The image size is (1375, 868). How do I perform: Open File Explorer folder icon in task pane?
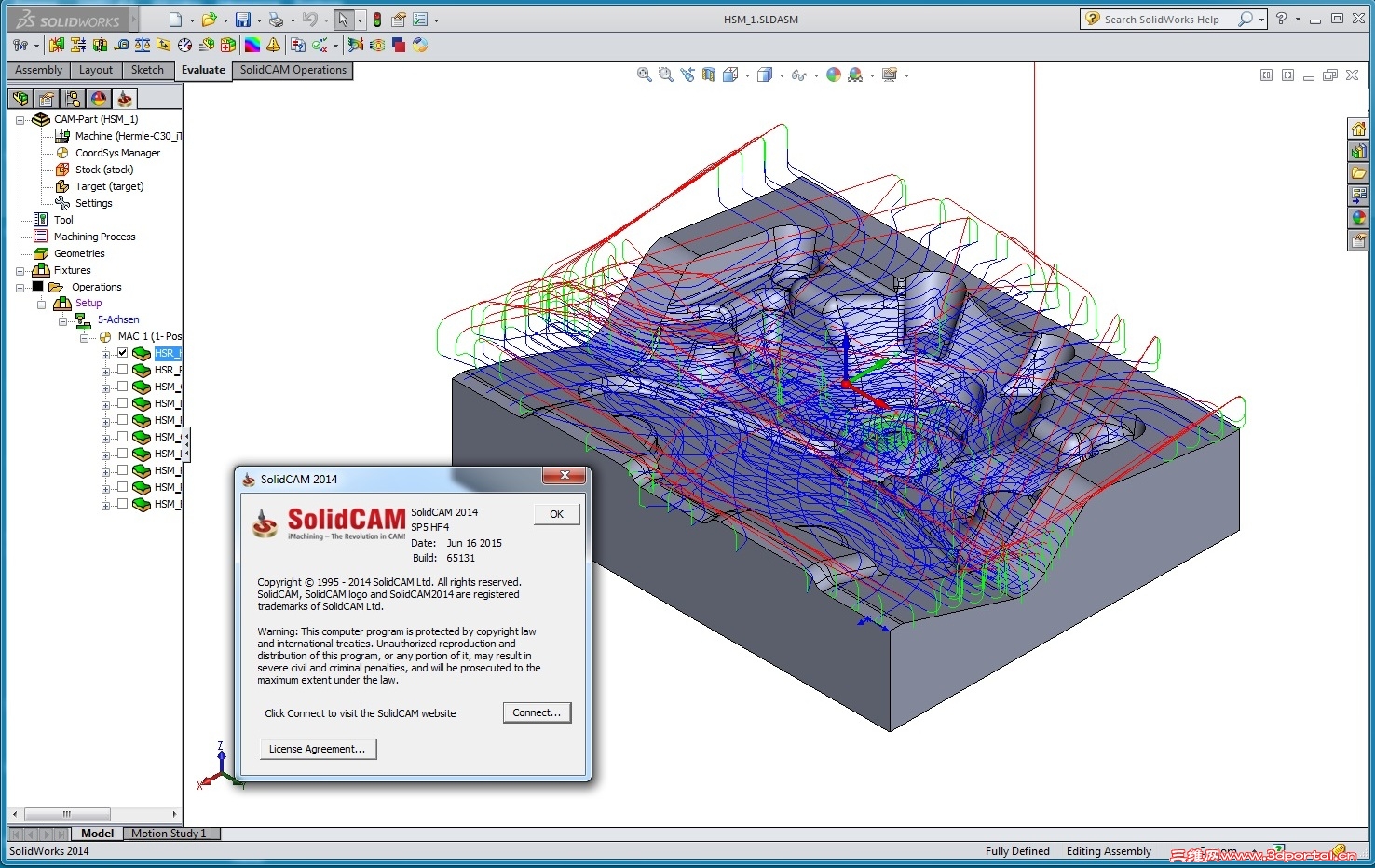pyautogui.click(x=1359, y=173)
